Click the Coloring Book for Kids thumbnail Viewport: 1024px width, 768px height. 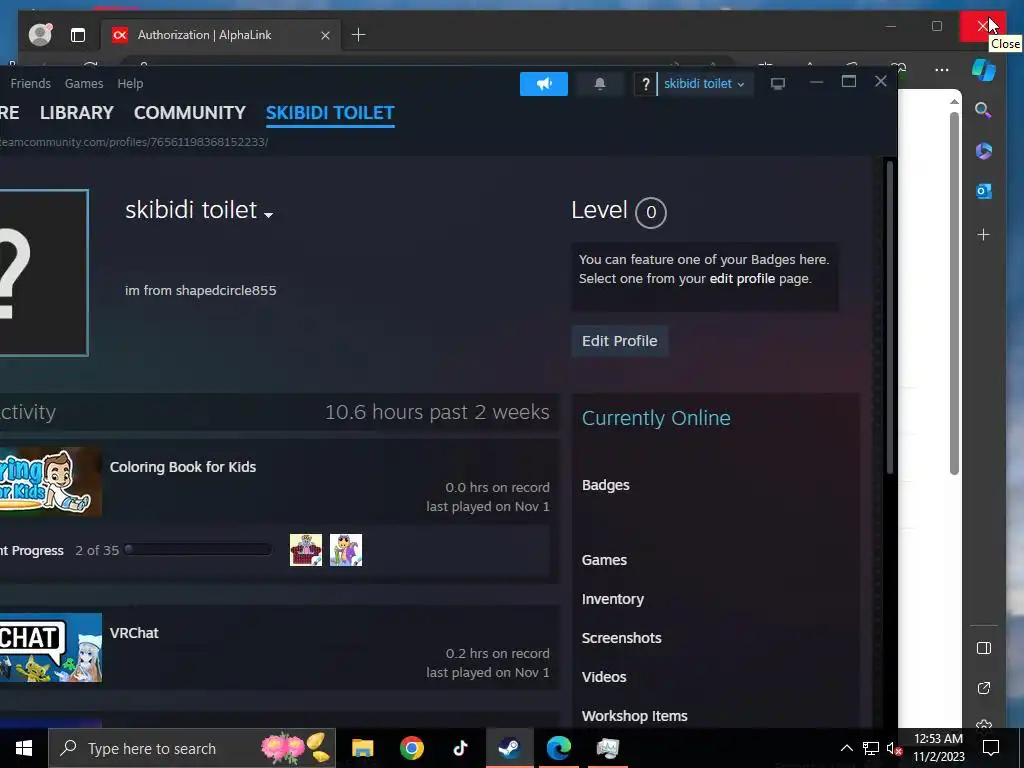click(x=50, y=481)
